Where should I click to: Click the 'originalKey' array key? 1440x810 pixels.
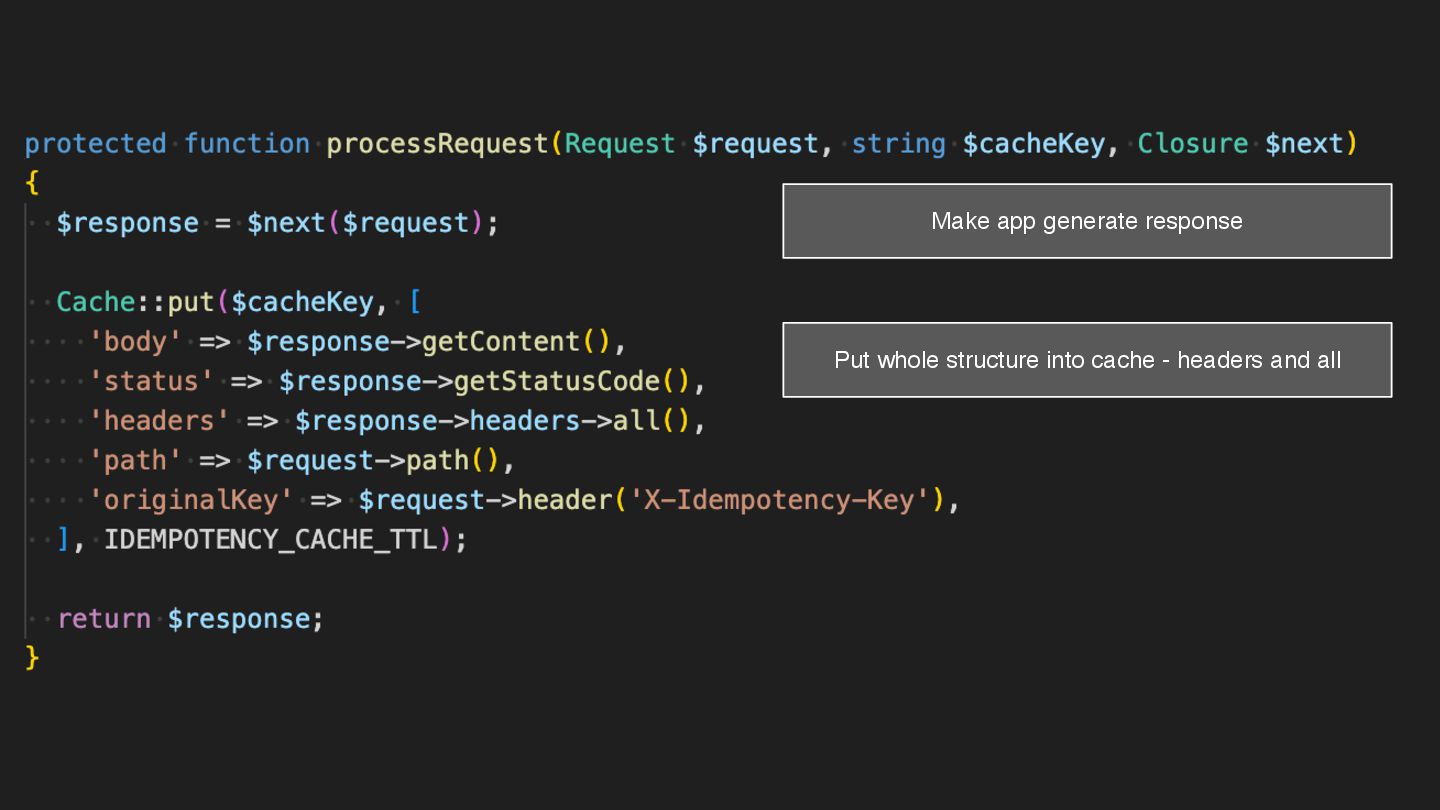[191, 500]
